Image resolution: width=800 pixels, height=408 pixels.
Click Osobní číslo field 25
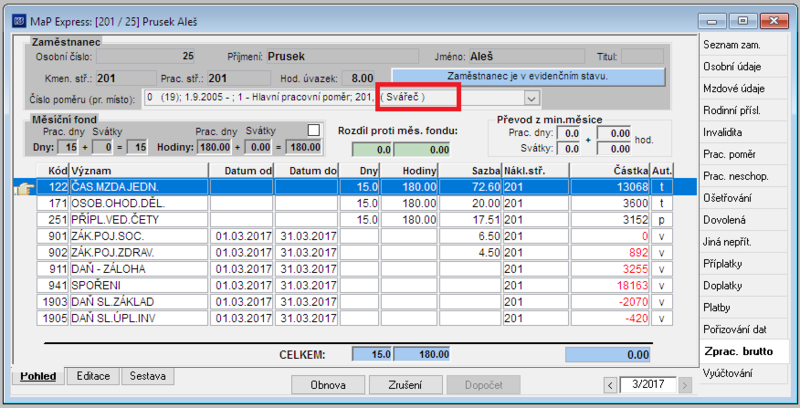pyautogui.click(x=146, y=56)
